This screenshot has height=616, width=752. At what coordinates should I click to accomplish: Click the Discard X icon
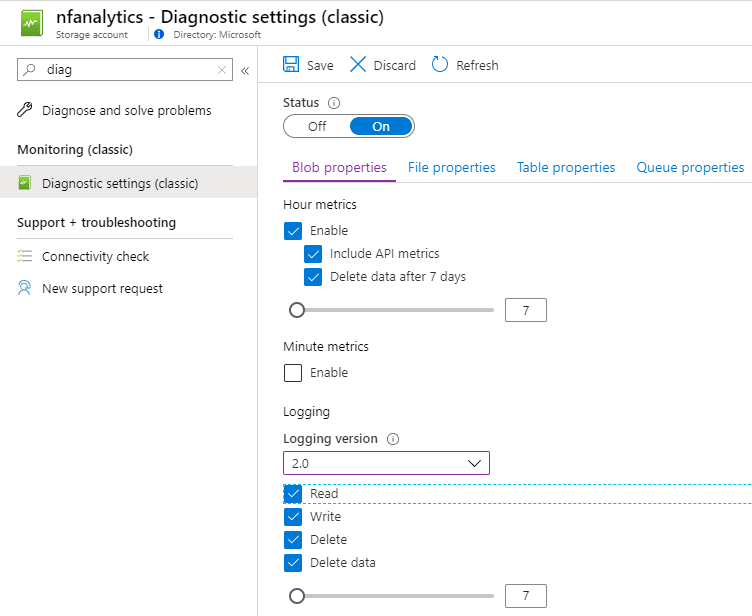(358, 64)
